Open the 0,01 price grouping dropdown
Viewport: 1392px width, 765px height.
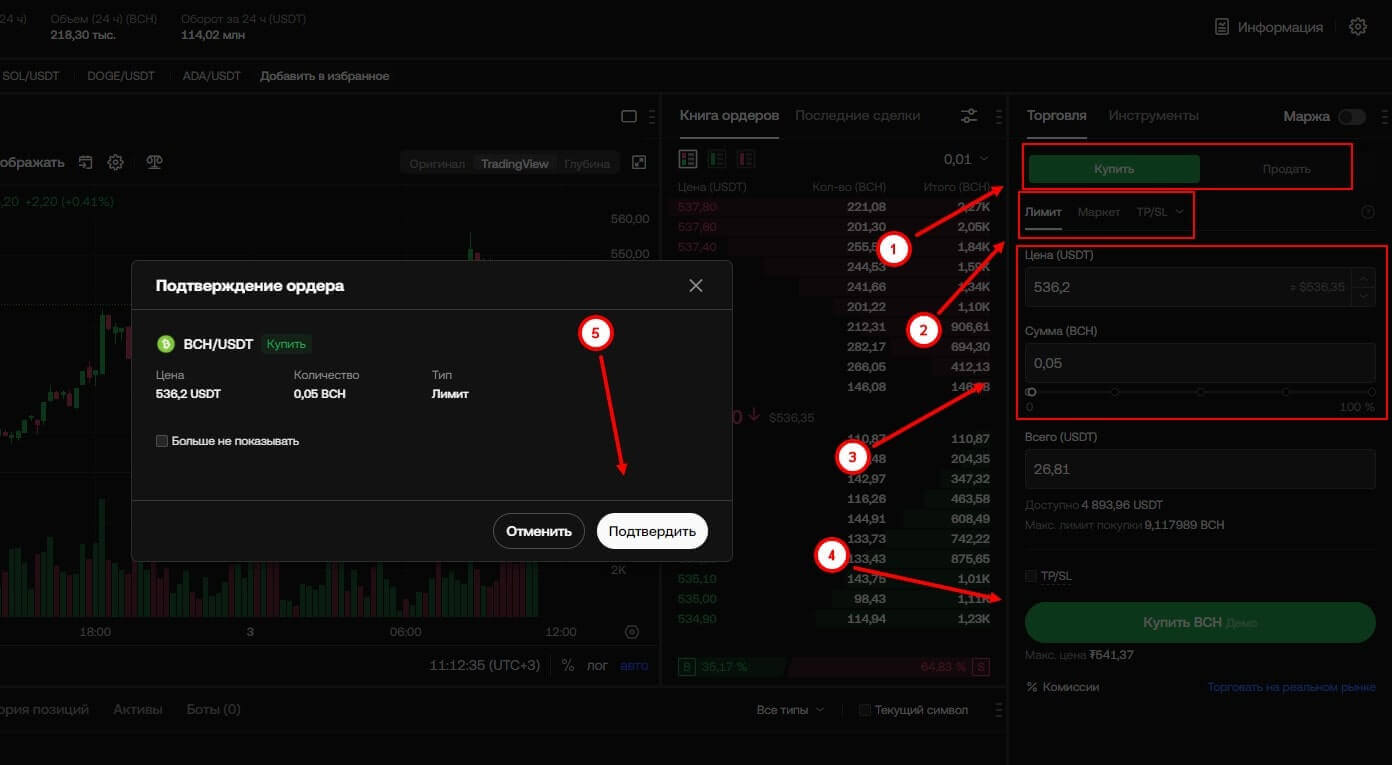966,159
